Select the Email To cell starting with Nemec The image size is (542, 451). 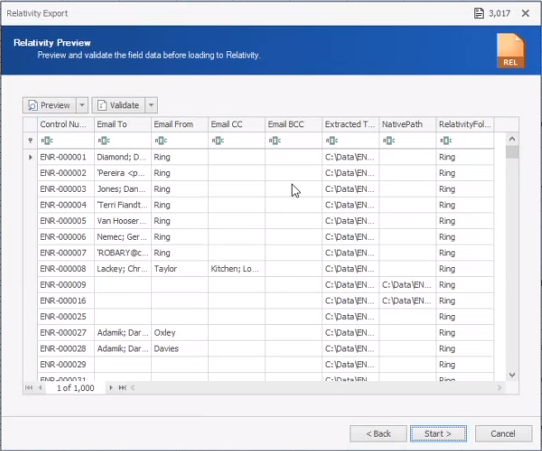(x=123, y=237)
